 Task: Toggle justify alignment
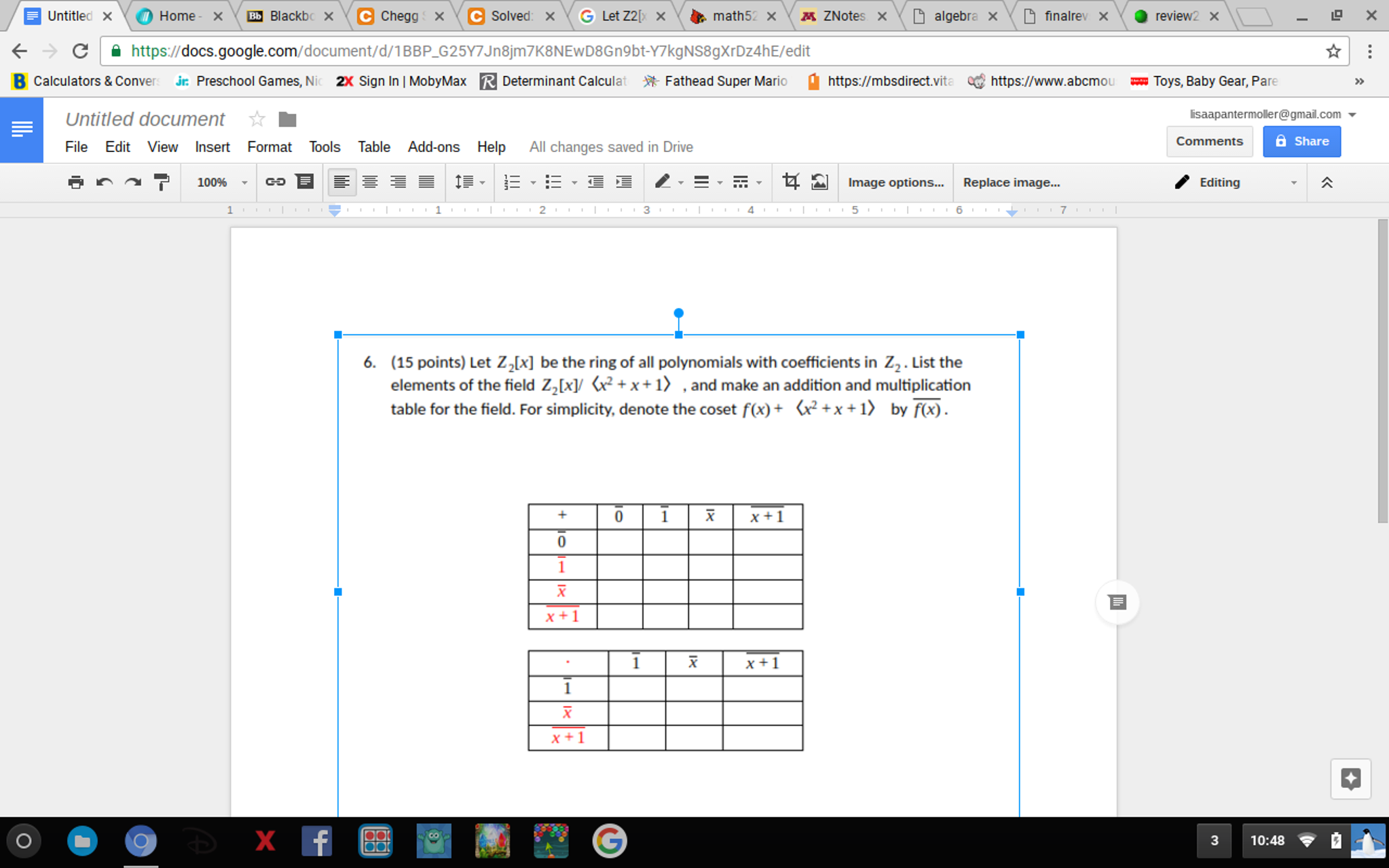click(x=426, y=182)
